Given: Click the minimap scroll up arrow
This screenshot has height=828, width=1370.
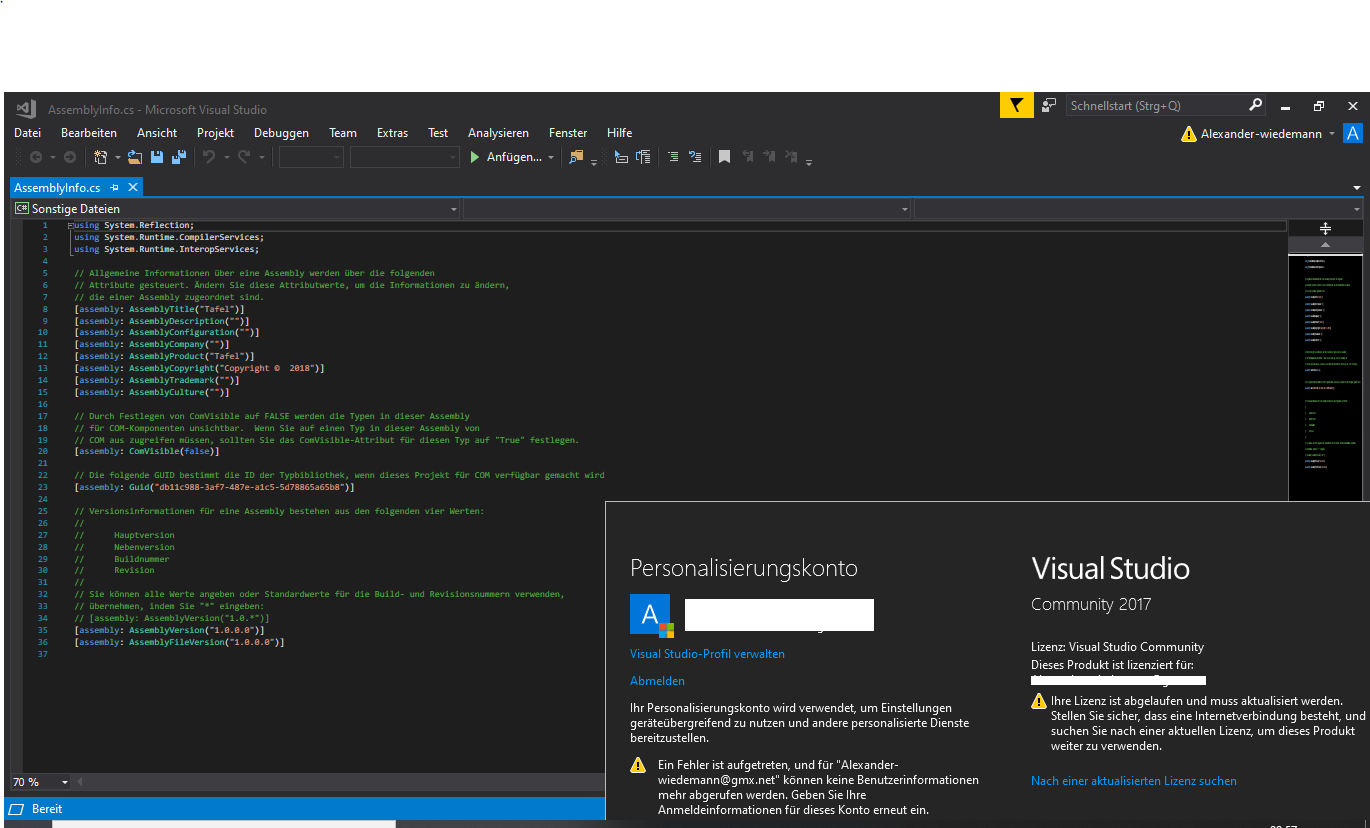Looking at the screenshot, I should point(1325,244).
